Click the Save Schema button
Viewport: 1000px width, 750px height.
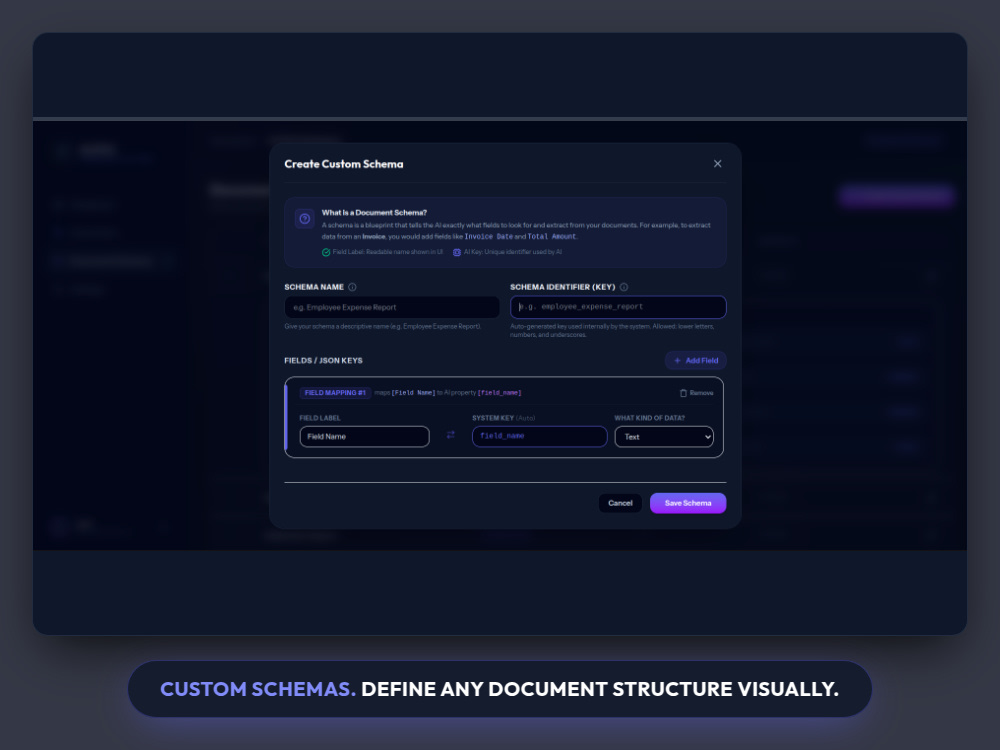click(x=688, y=503)
